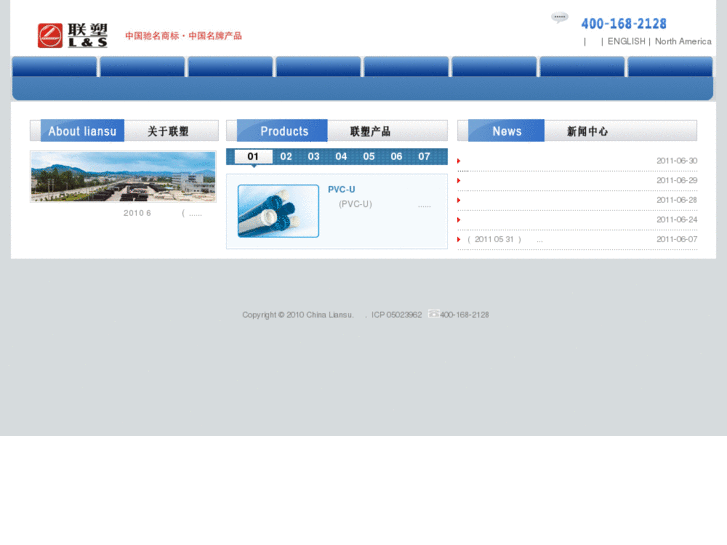Open the North America site link

(683, 41)
